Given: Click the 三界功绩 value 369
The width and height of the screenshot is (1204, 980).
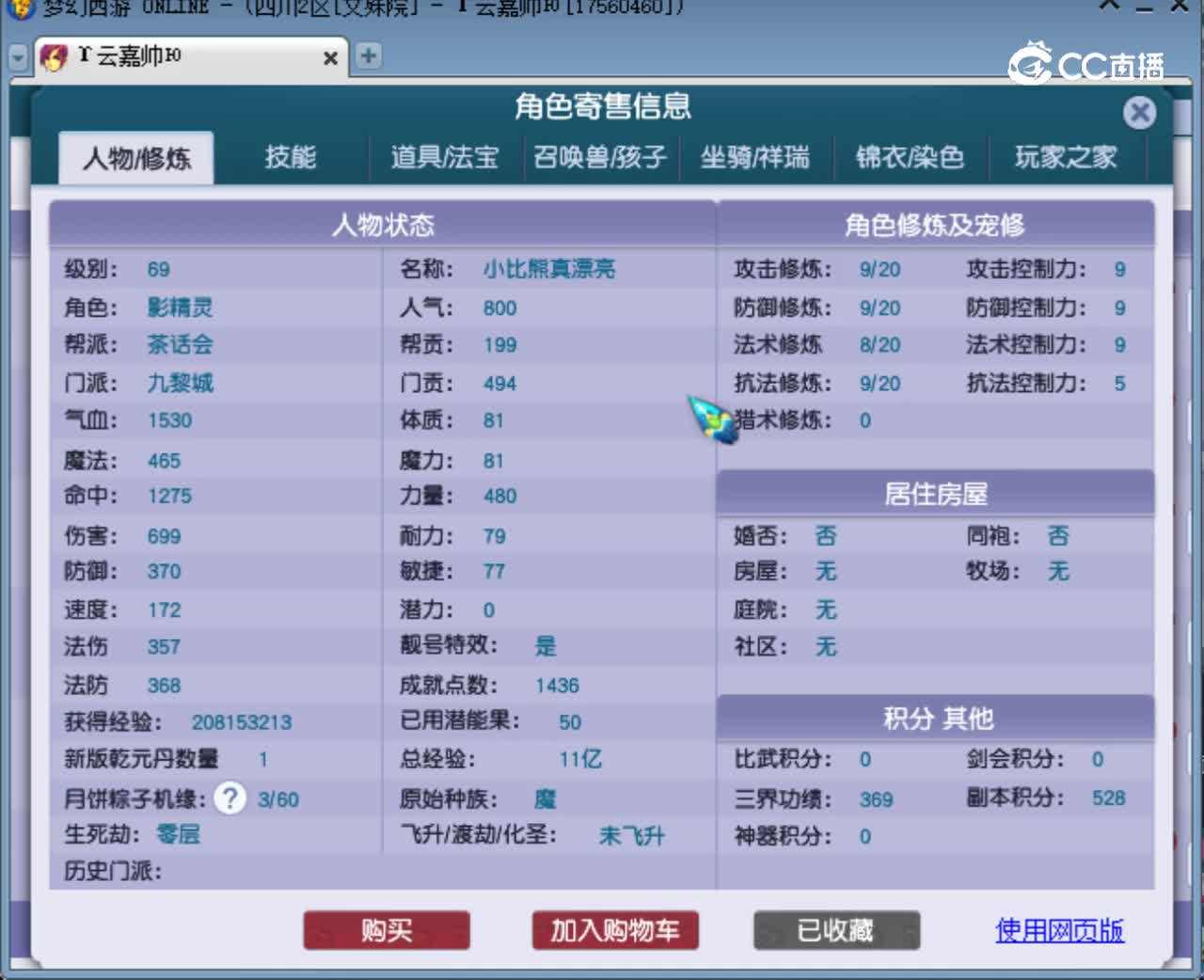Looking at the screenshot, I should [877, 800].
